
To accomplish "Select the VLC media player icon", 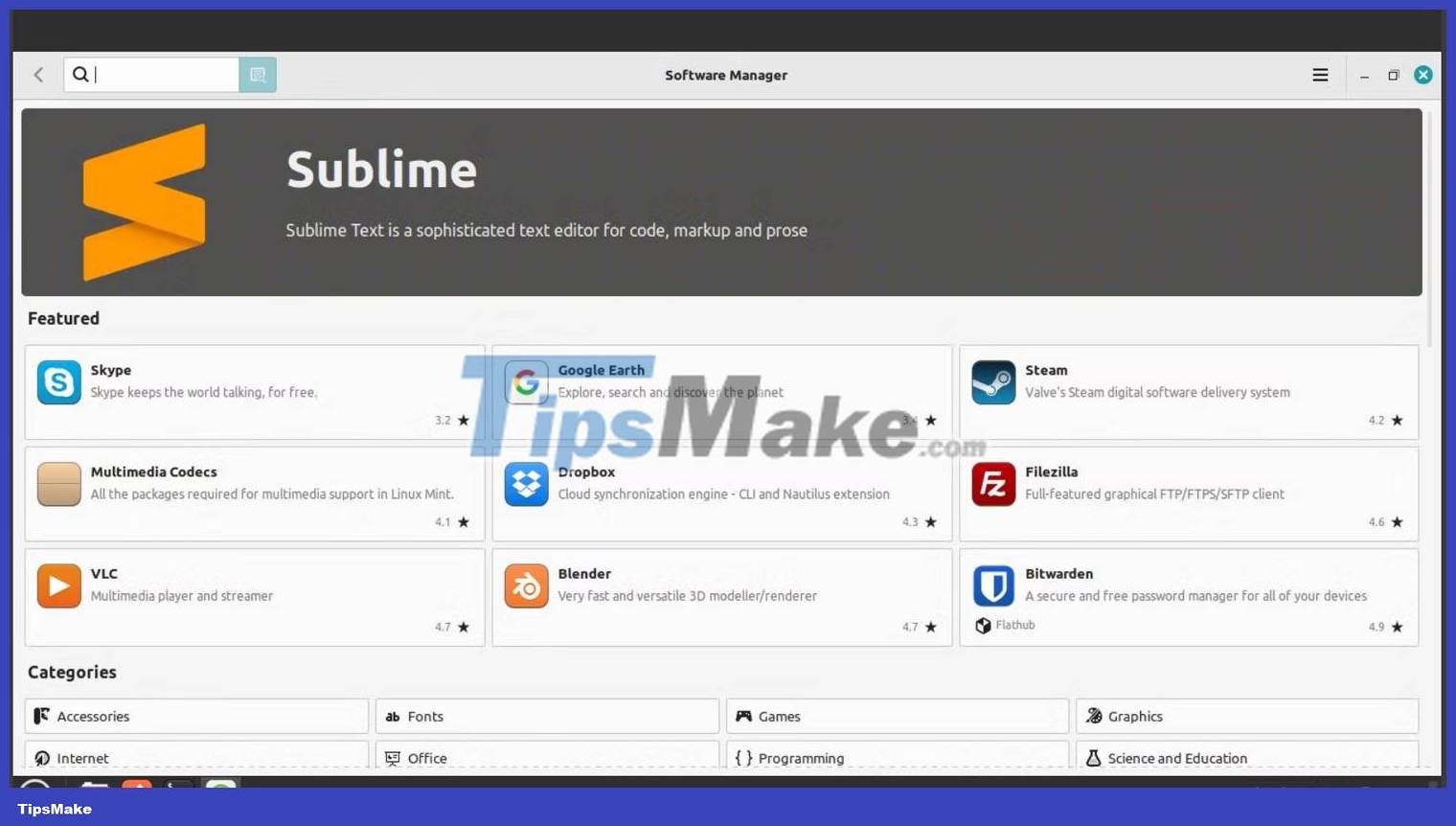I will pyautogui.click(x=58, y=585).
